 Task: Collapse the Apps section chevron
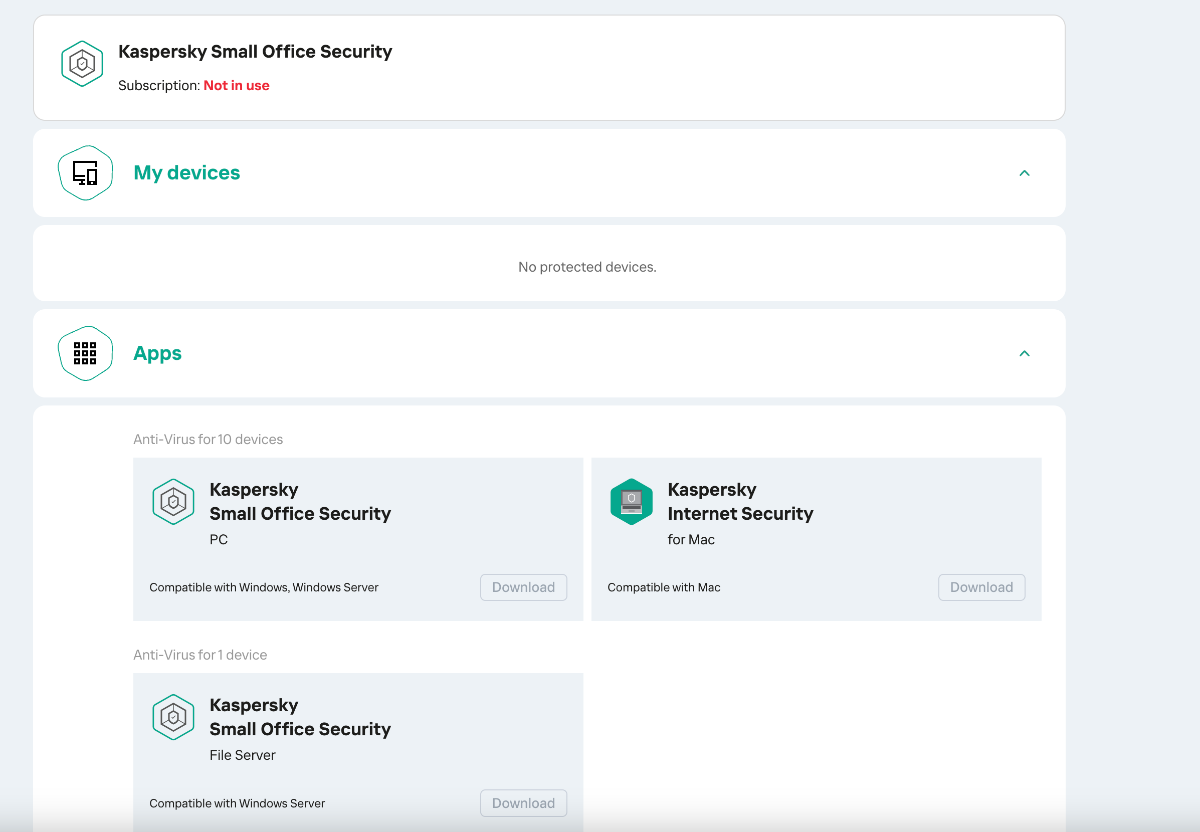coord(1024,353)
